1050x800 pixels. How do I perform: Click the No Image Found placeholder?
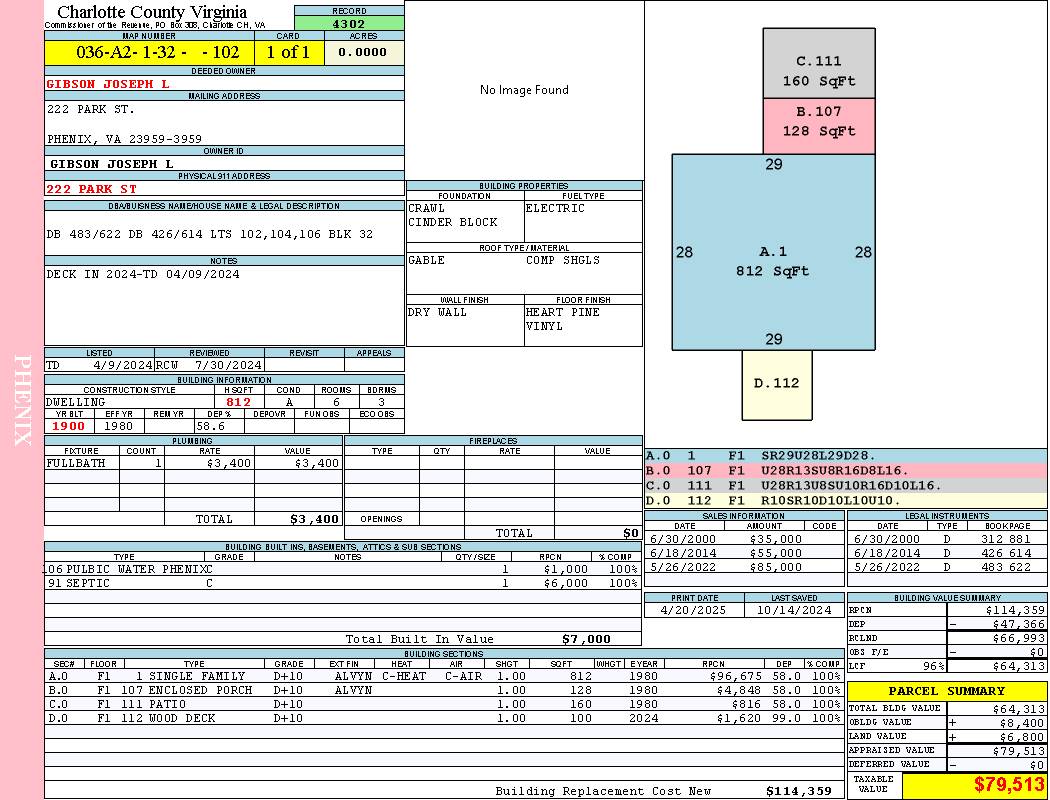point(524,90)
